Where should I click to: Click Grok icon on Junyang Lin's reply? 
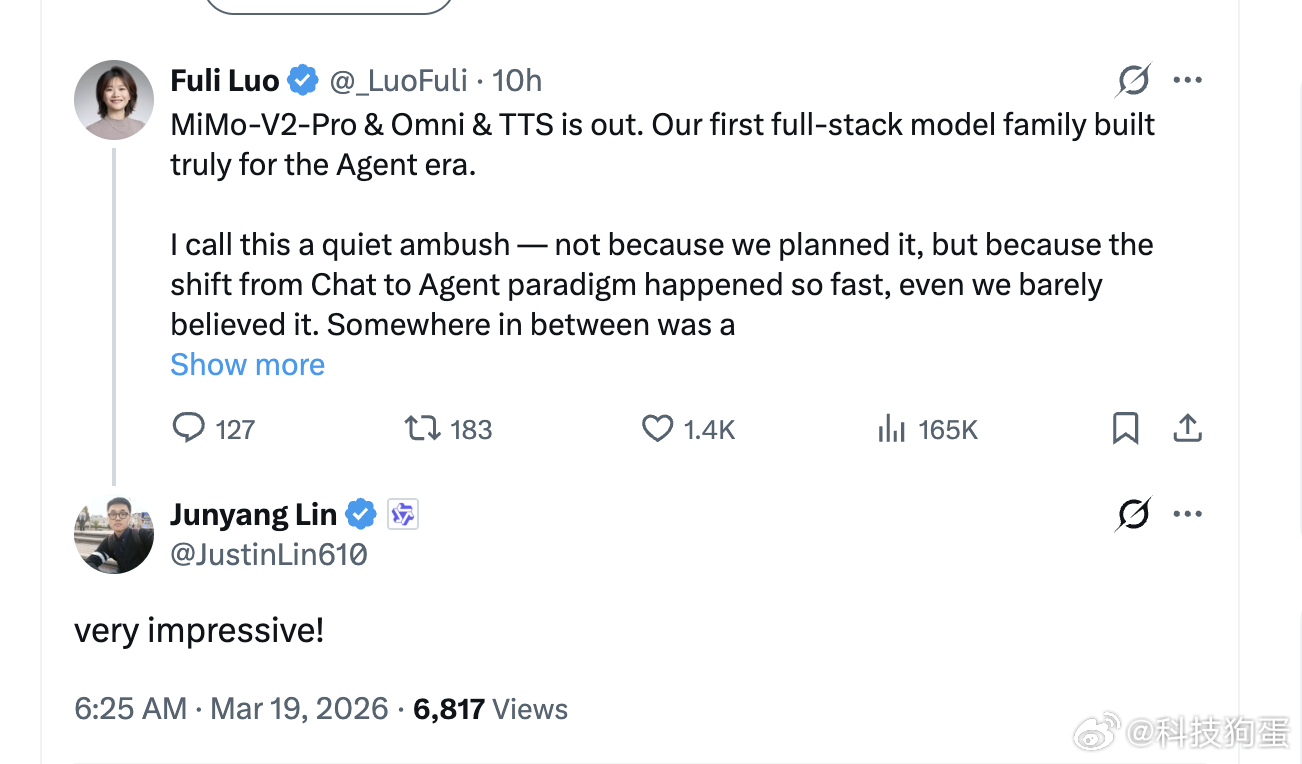point(1133,515)
